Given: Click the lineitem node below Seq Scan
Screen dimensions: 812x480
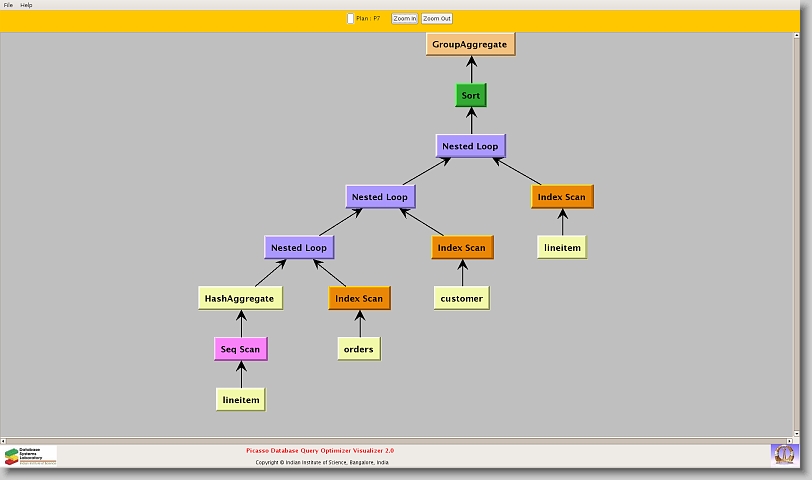Looking at the screenshot, I should click(241, 399).
